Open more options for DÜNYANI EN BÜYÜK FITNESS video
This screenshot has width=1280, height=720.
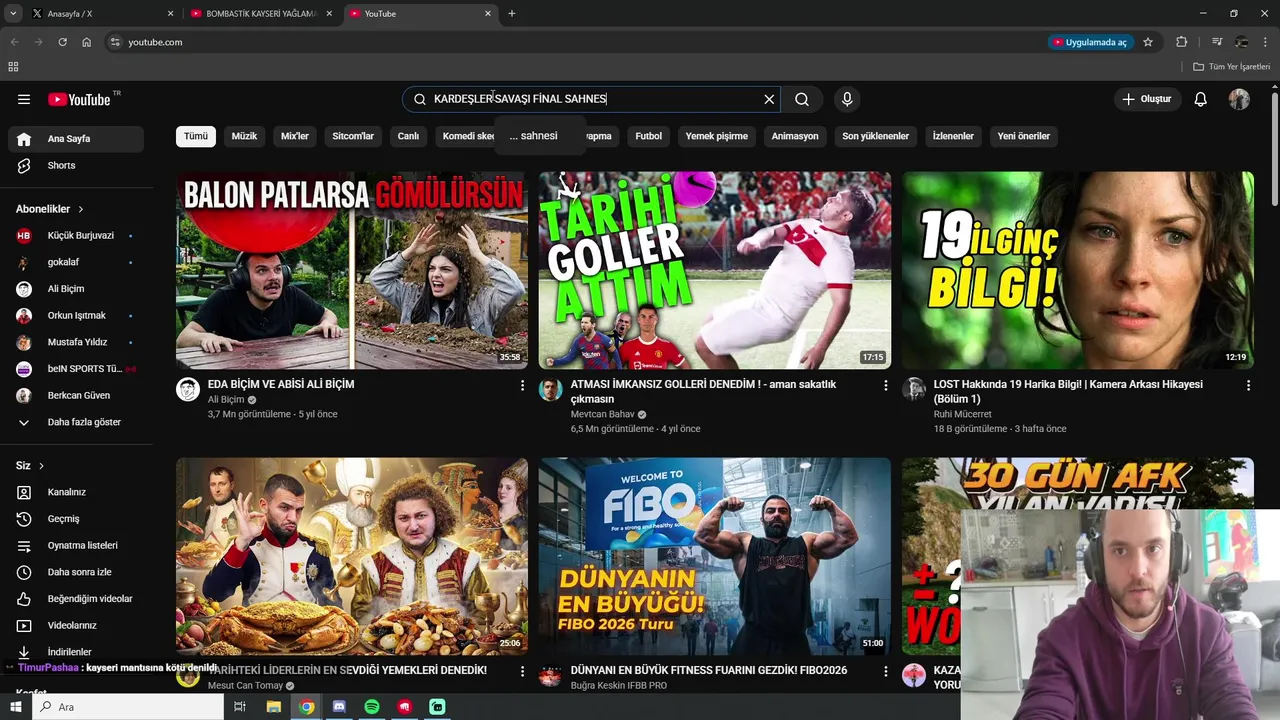point(885,671)
